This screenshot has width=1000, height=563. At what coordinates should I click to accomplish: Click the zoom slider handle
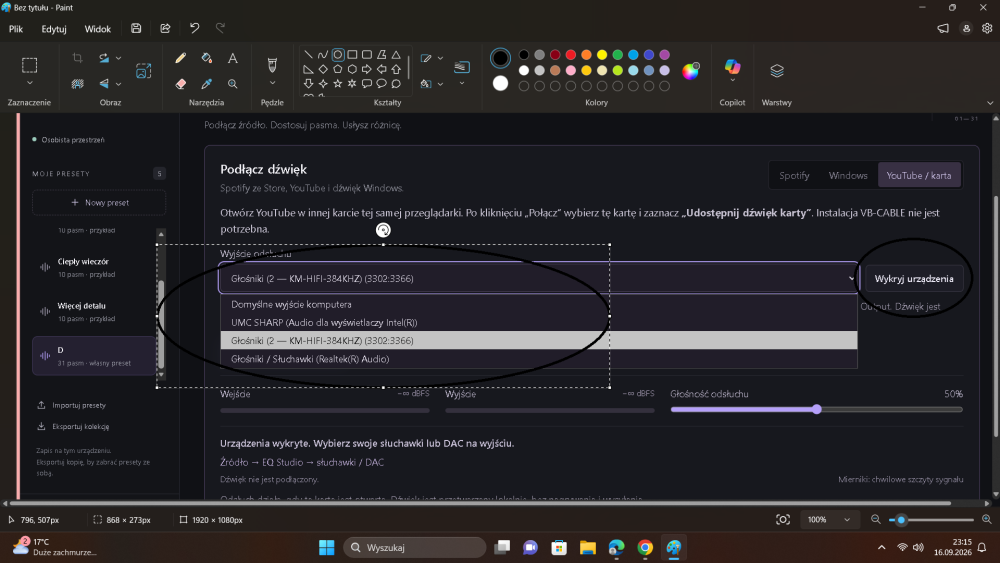click(x=901, y=520)
